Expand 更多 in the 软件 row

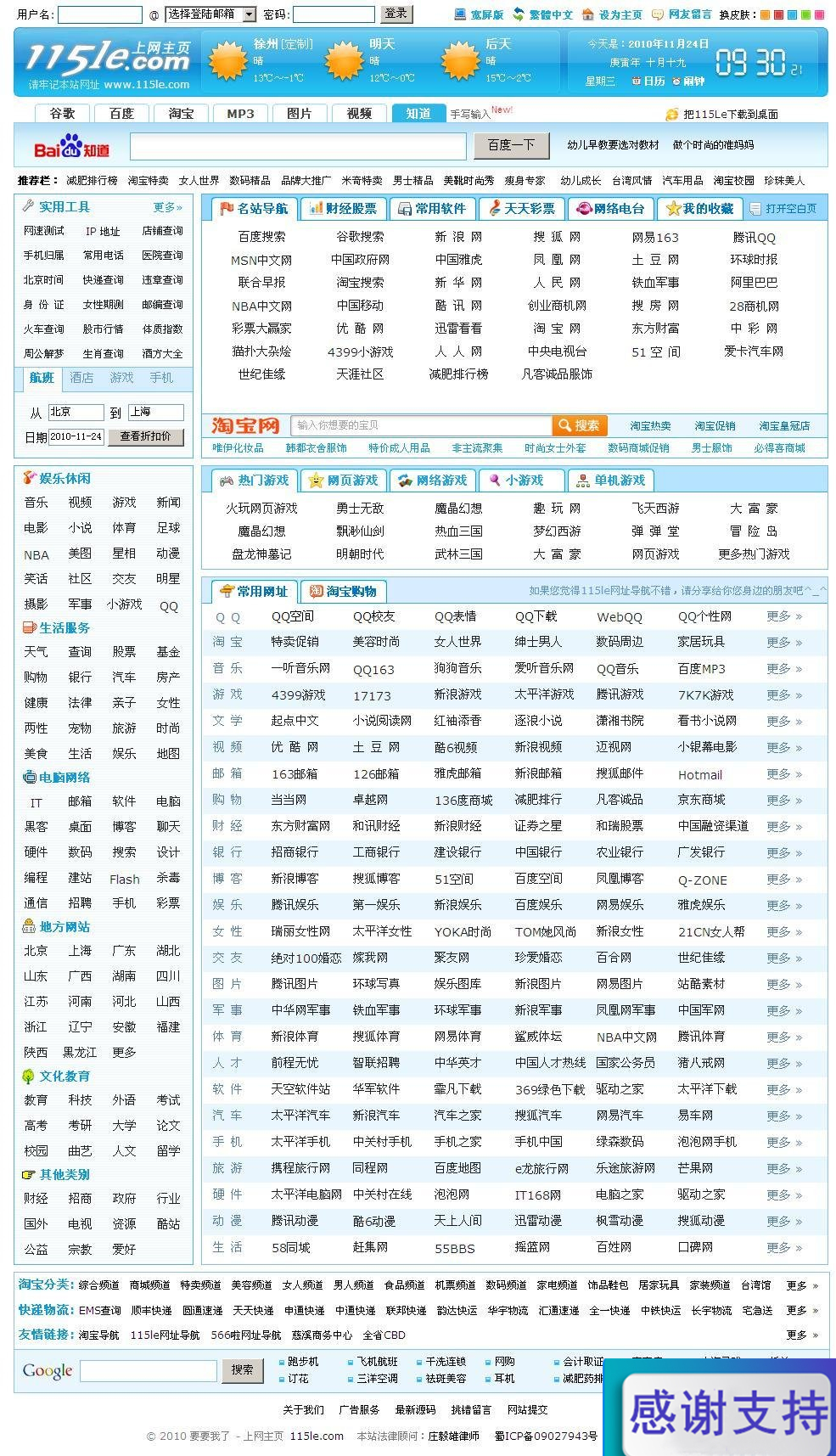tap(784, 1089)
